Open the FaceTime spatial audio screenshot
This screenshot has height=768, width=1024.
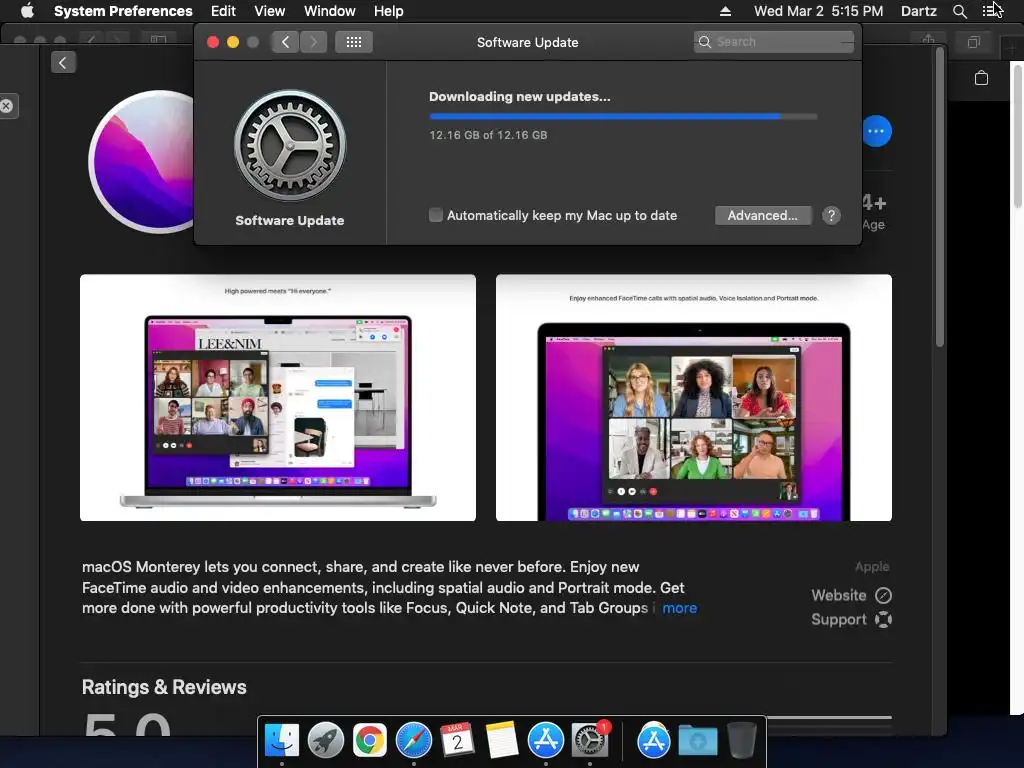pyautogui.click(x=694, y=397)
